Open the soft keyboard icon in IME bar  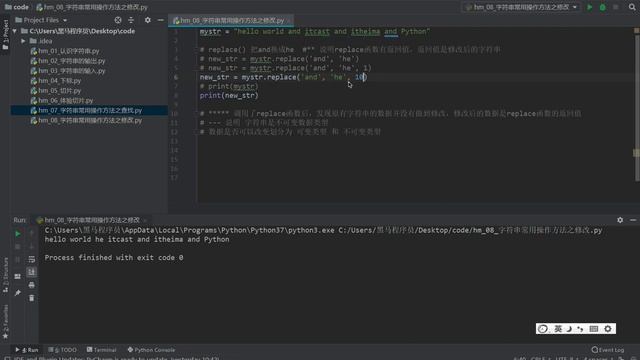tap(594, 329)
